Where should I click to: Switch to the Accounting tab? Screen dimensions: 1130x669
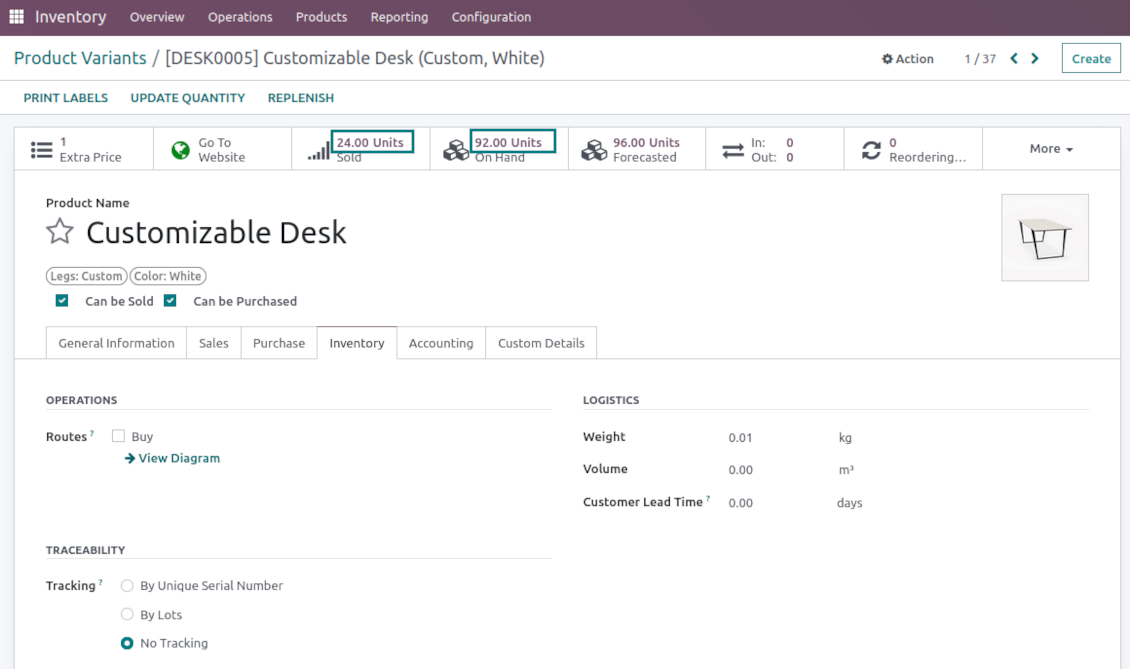pyautogui.click(x=441, y=343)
